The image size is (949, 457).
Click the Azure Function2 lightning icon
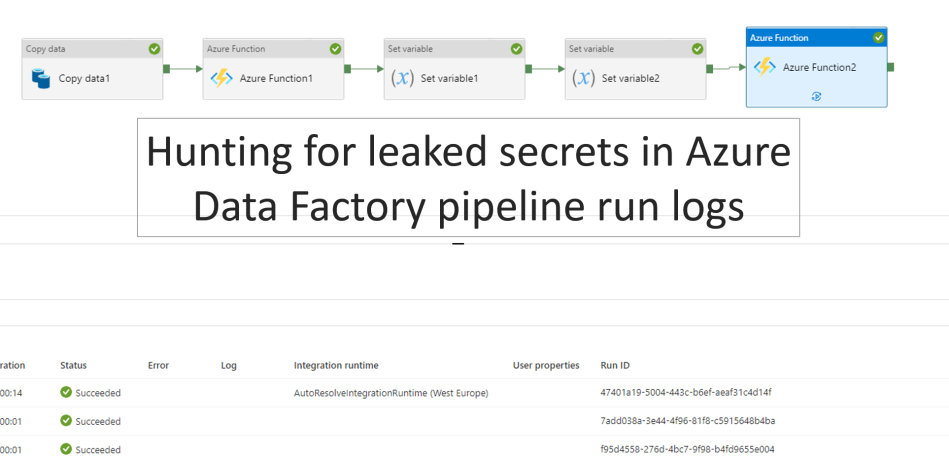(765, 67)
